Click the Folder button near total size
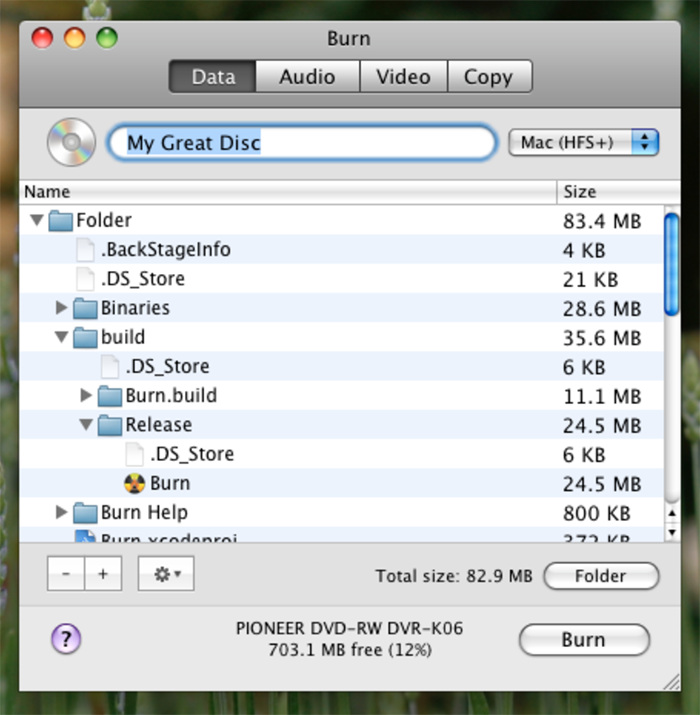The image size is (700, 715). 600,576
